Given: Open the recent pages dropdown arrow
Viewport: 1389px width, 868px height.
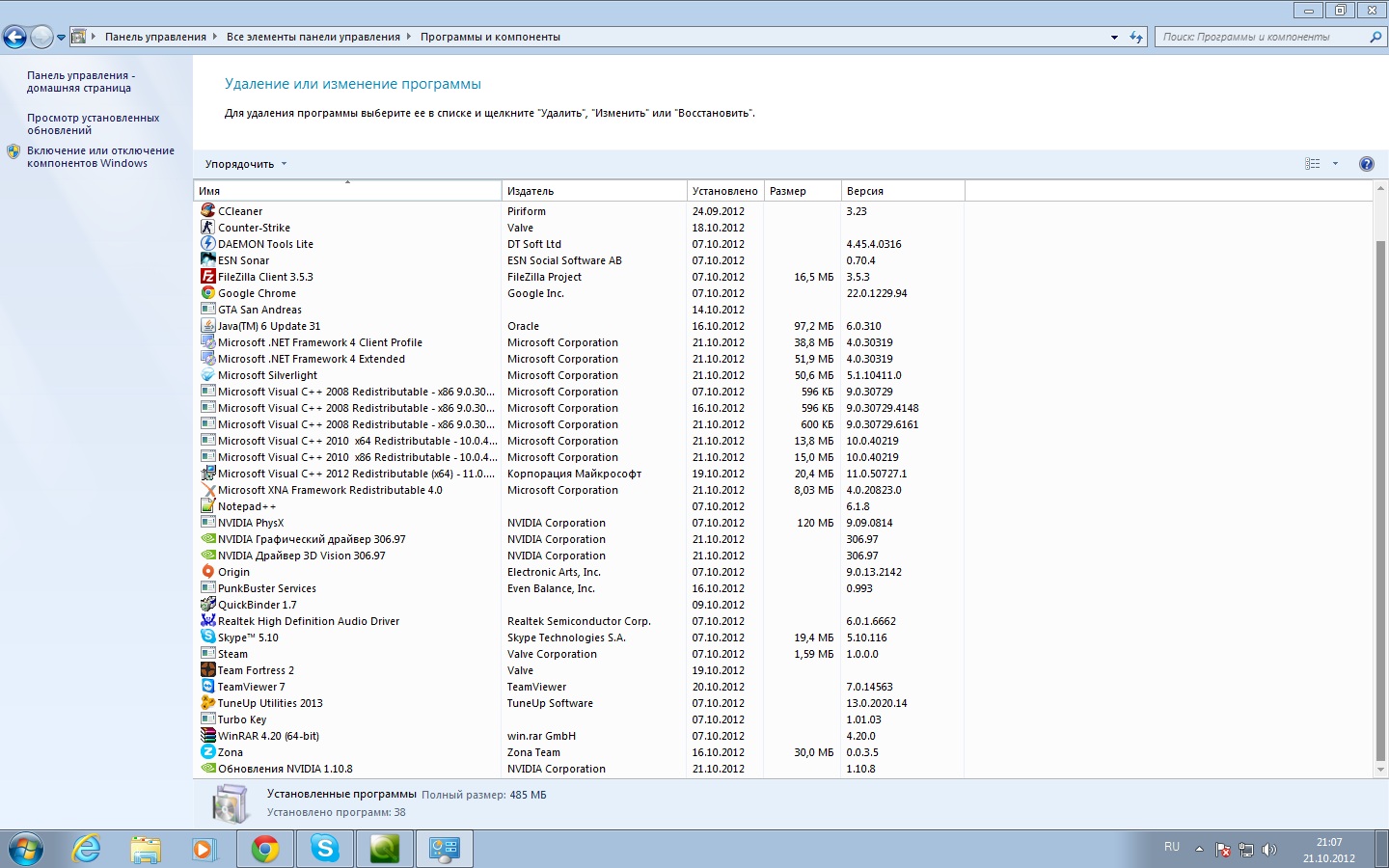Looking at the screenshot, I should pos(61,38).
